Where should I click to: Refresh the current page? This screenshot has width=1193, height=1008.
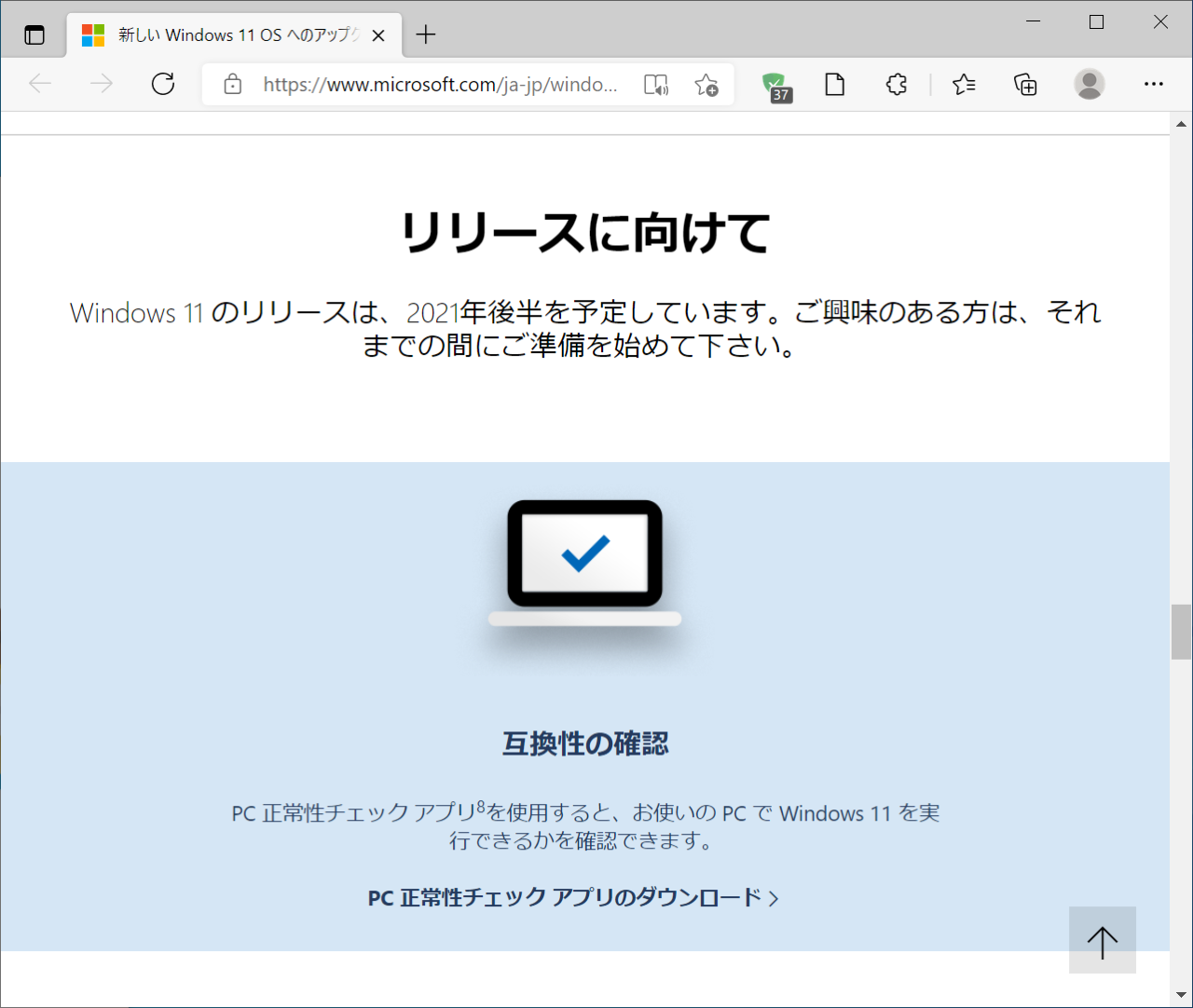click(163, 85)
